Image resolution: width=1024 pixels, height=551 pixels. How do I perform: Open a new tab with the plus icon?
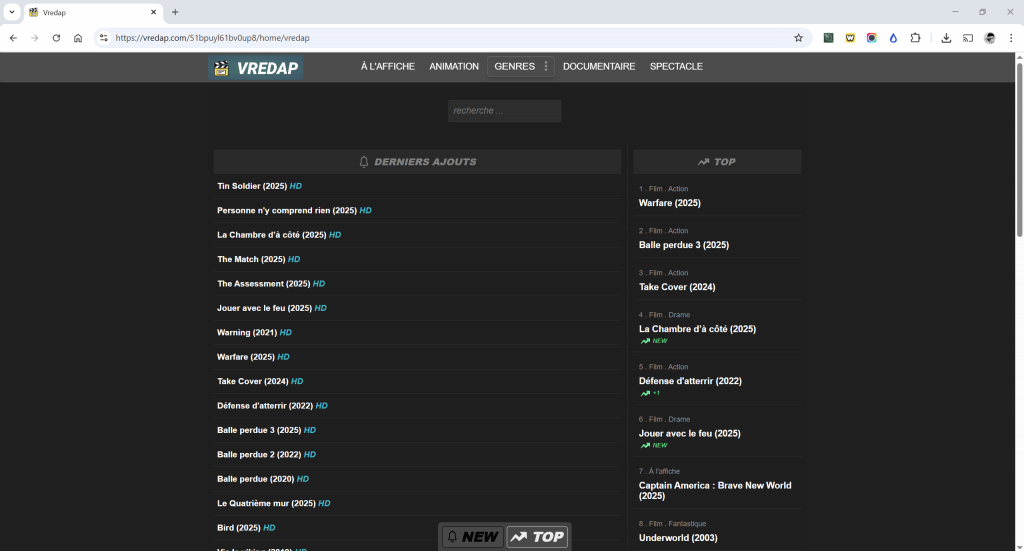[175, 12]
